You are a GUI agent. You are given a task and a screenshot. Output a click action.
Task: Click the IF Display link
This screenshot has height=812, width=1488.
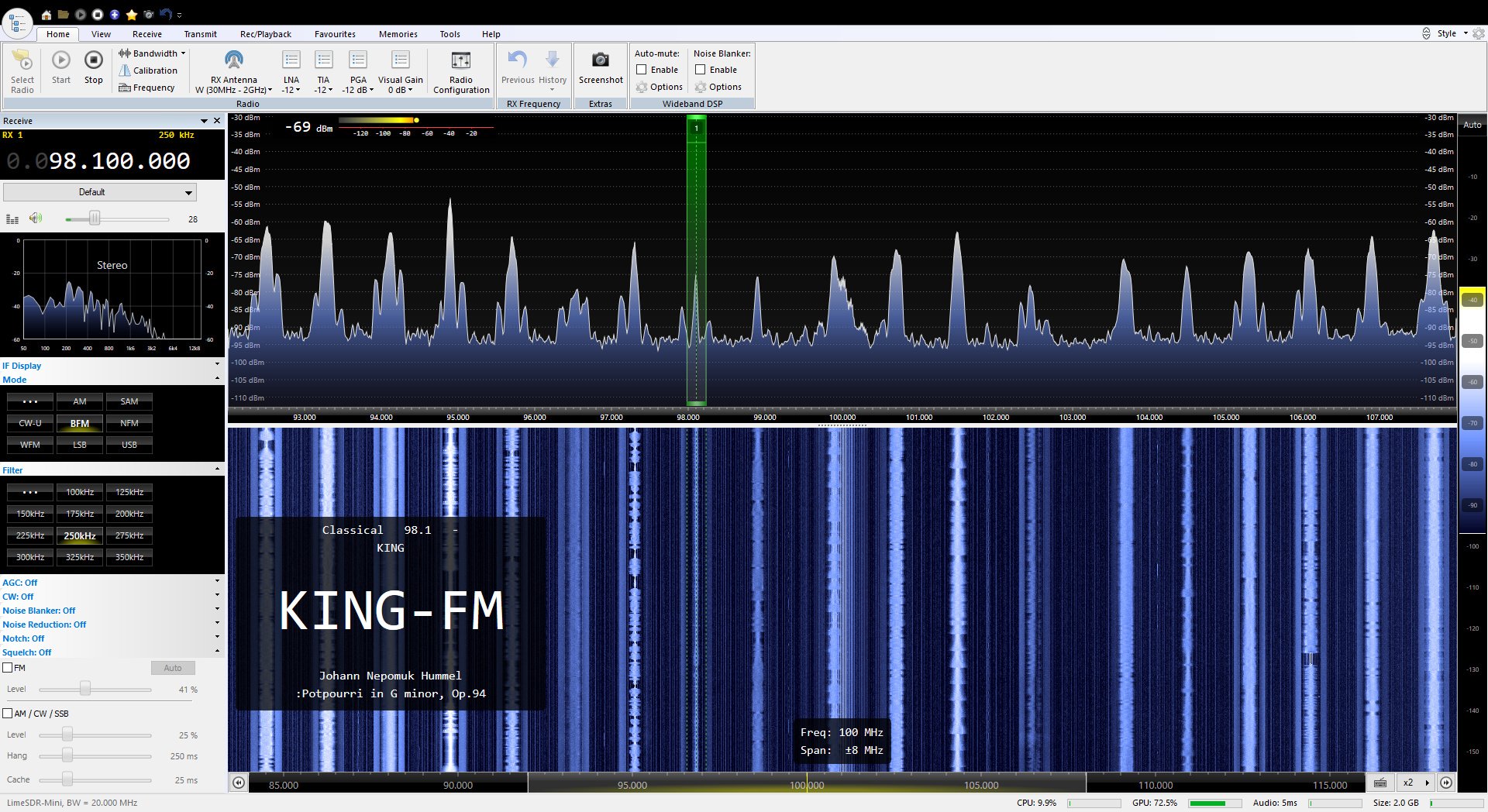pos(22,366)
